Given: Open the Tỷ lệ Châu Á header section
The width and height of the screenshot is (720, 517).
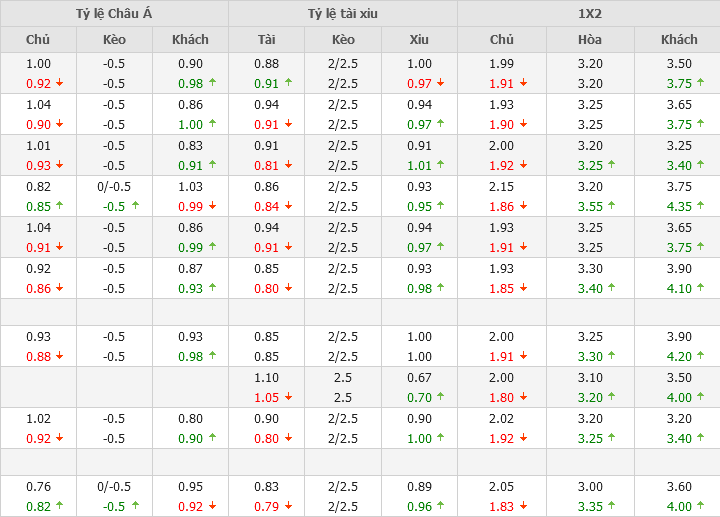Looking at the screenshot, I should (x=114, y=14).
